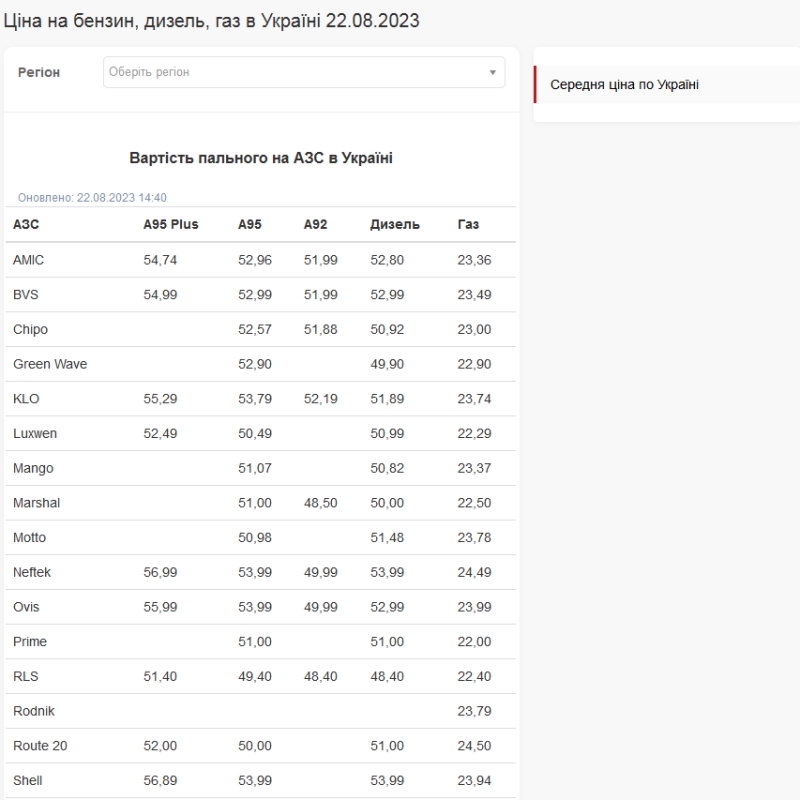Click Chipo A92 price 51,88

321,330
